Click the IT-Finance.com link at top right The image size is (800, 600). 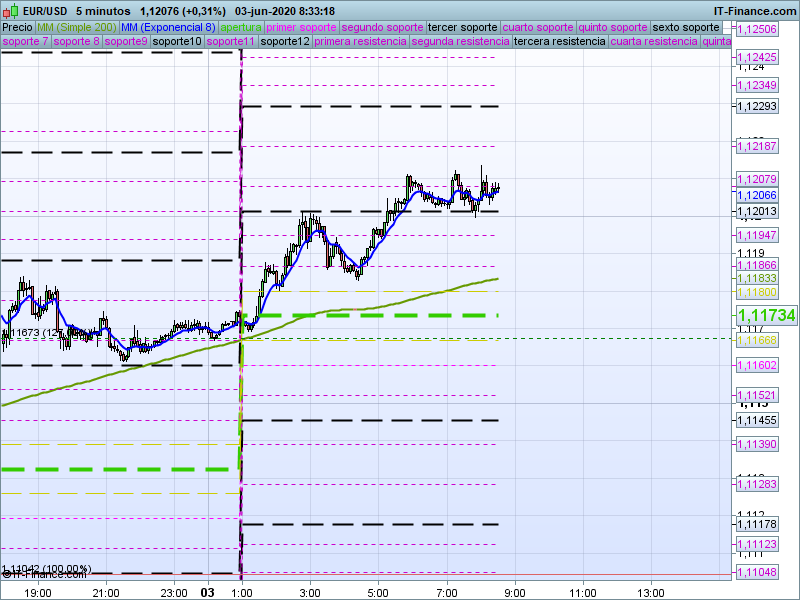pos(756,11)
